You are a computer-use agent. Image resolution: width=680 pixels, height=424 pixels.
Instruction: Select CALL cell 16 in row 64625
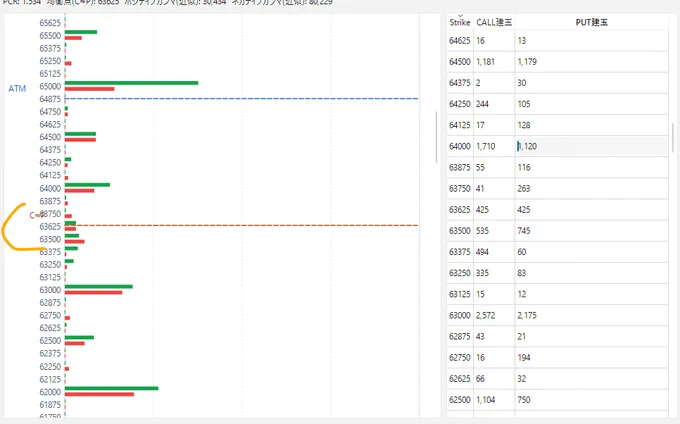click(480, 41)
